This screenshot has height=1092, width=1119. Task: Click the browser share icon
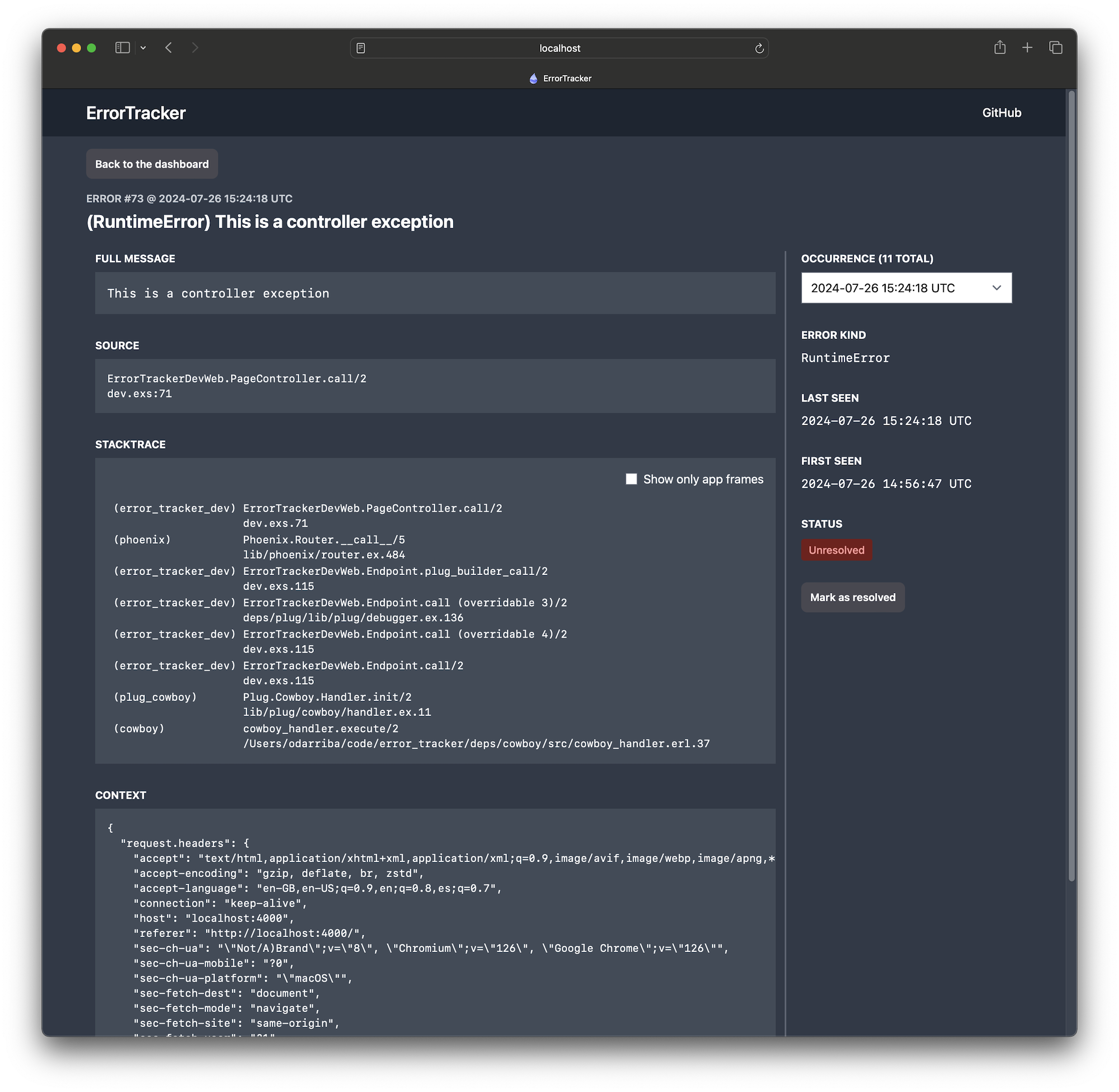[998, 47]
